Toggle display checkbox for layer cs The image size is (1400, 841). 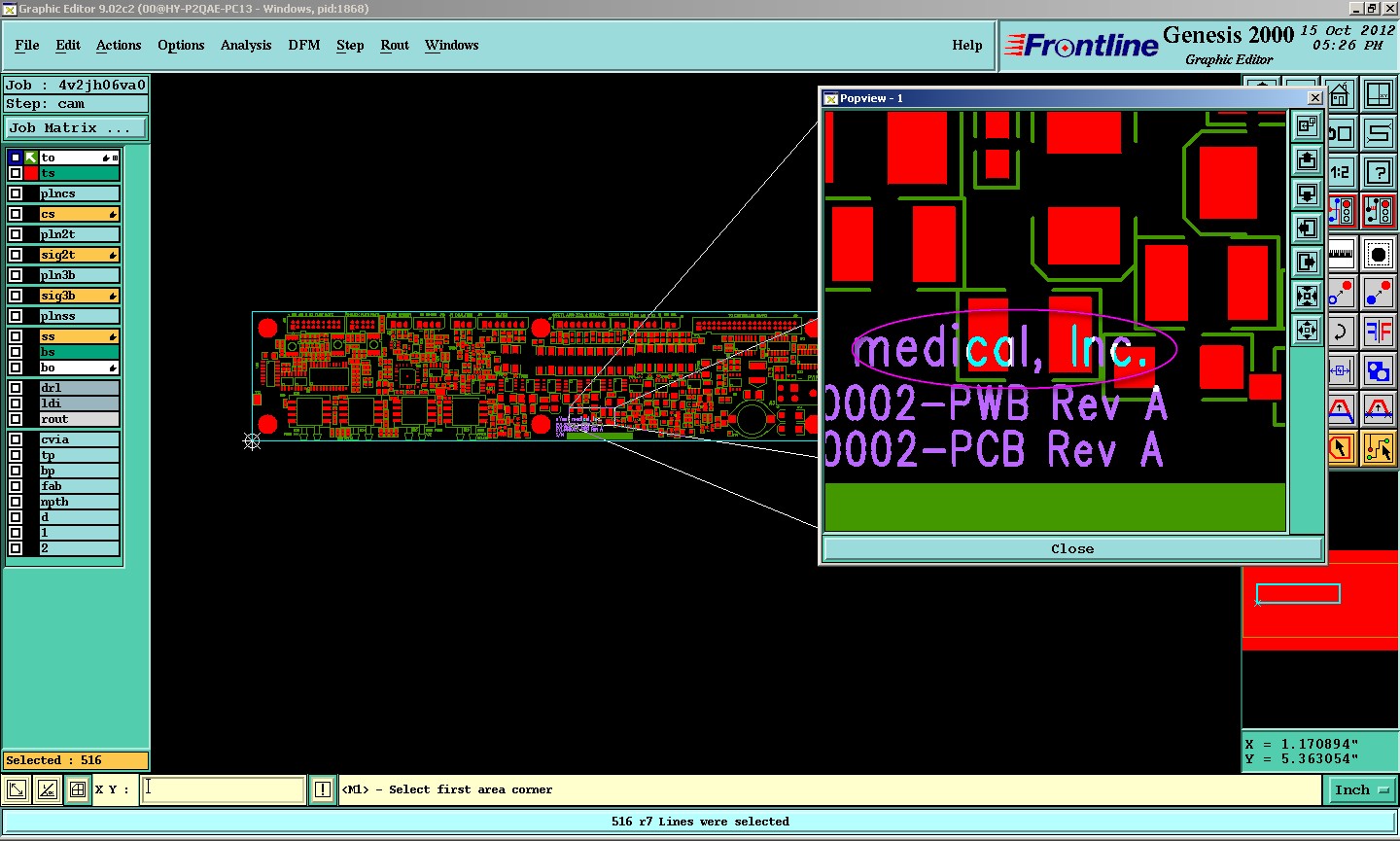16,214
